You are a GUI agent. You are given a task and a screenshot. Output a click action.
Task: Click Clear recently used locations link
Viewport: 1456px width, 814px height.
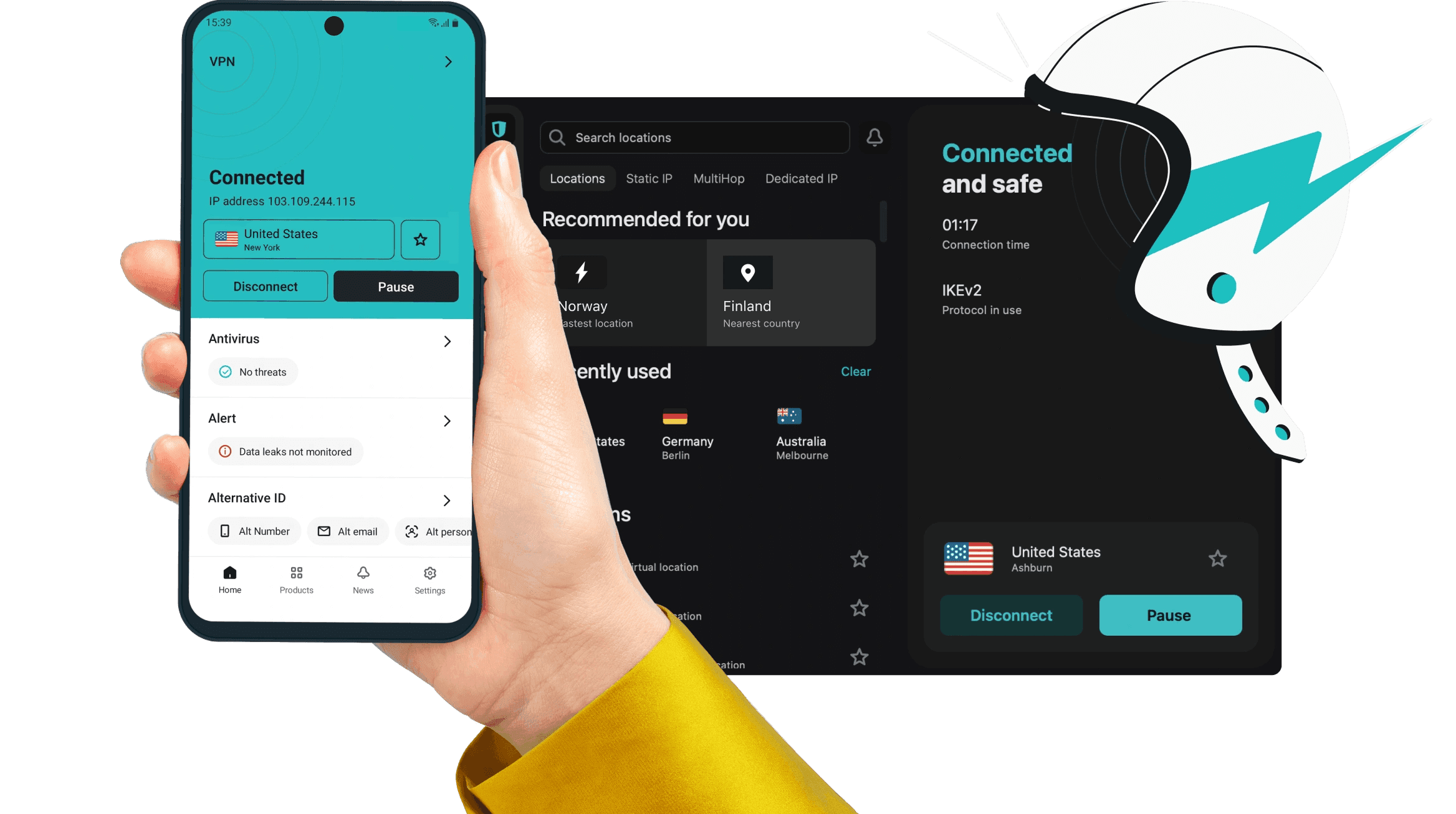click(854, 370)
